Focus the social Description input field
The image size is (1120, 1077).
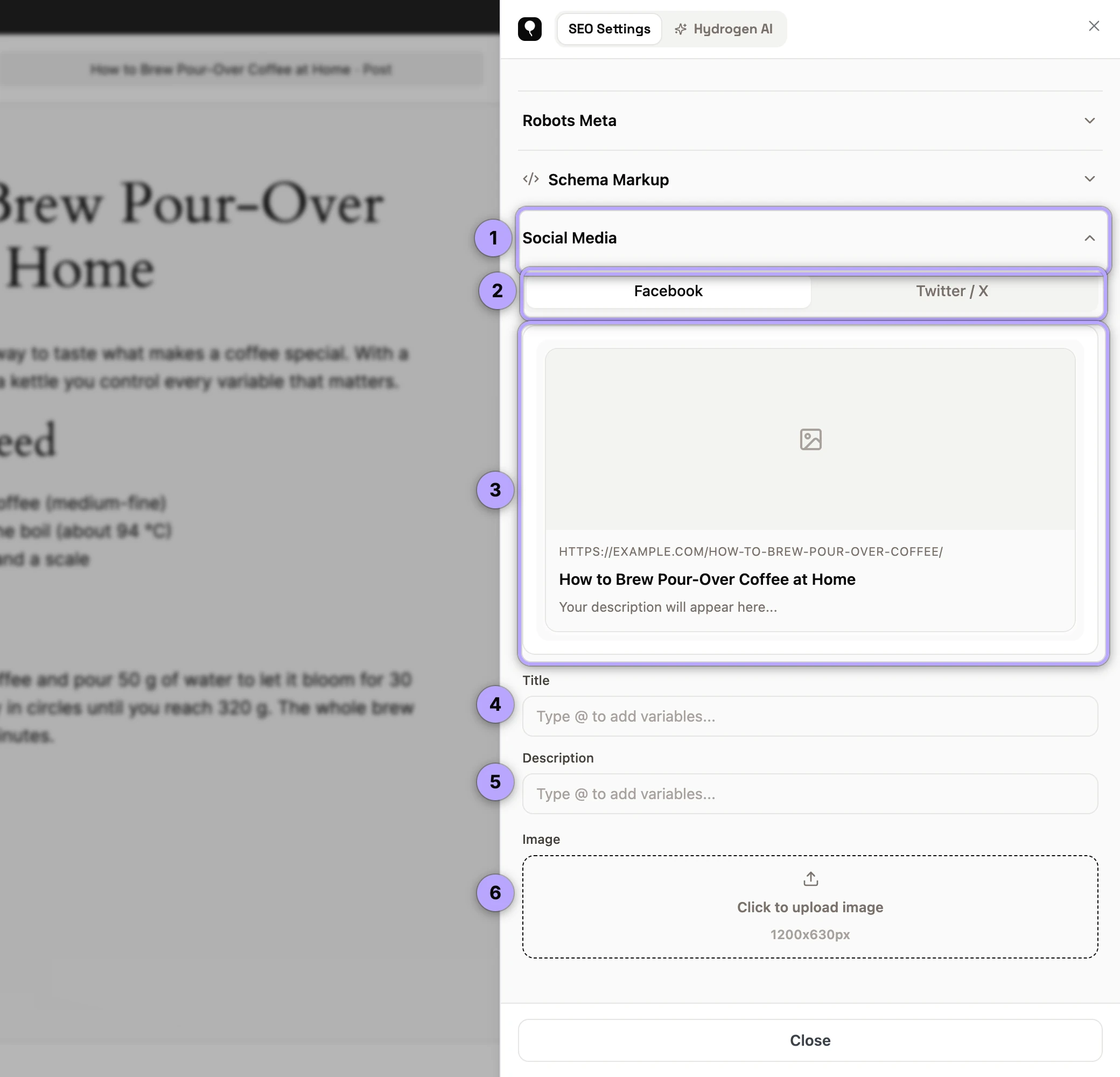810,794
